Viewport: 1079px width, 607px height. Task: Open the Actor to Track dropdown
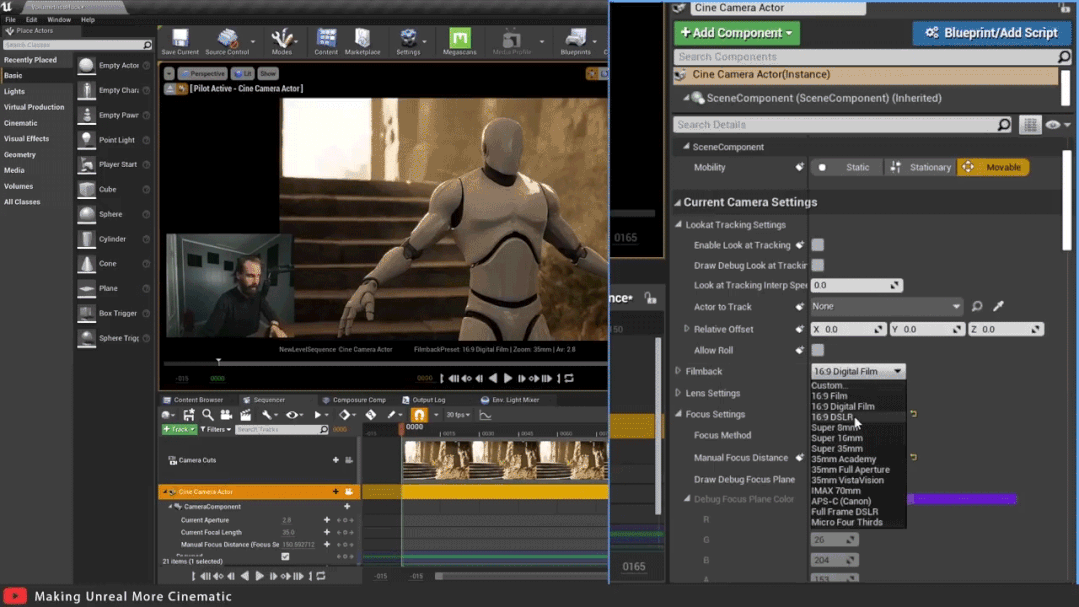886,306
